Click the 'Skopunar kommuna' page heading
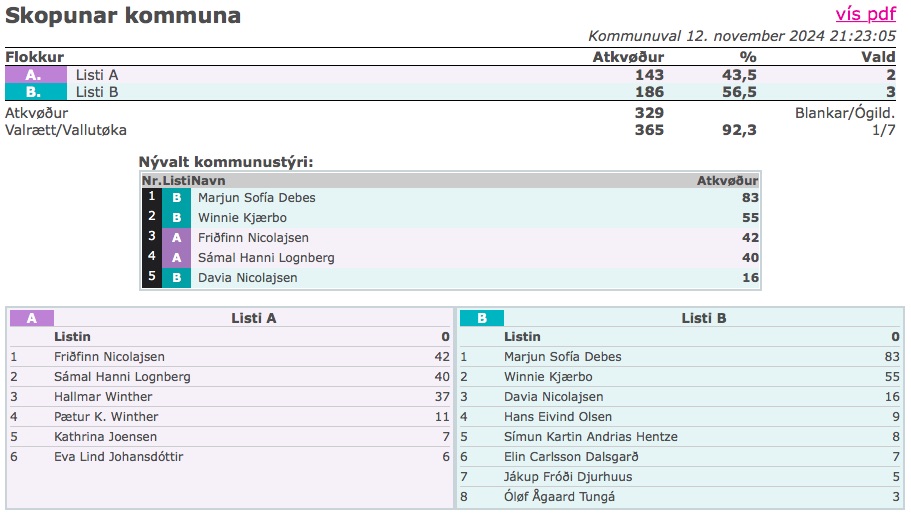Viewport: 911px width, 515px height. tap(123, 16)
